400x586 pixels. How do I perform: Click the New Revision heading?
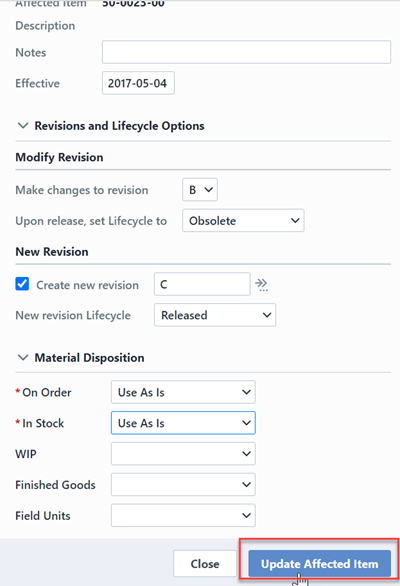pyautogui.click(x=52, y=252)
